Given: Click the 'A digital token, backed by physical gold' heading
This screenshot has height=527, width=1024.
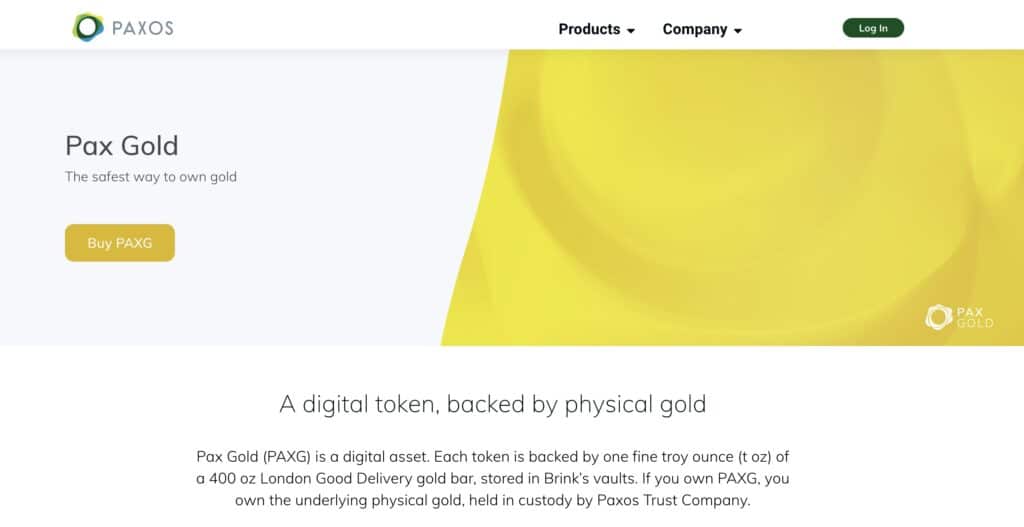Looking at the screenshot, I should coord(493,404).
